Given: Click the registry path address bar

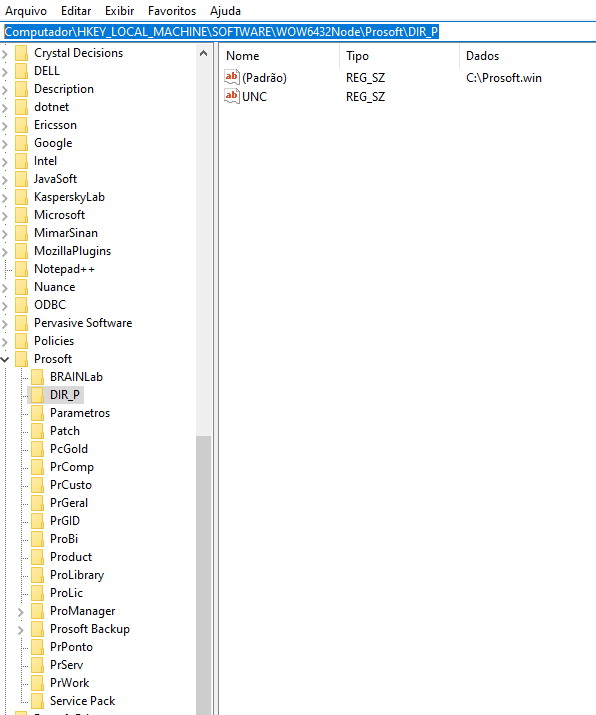Looking at the screenshot, I should tap(298, 32).
